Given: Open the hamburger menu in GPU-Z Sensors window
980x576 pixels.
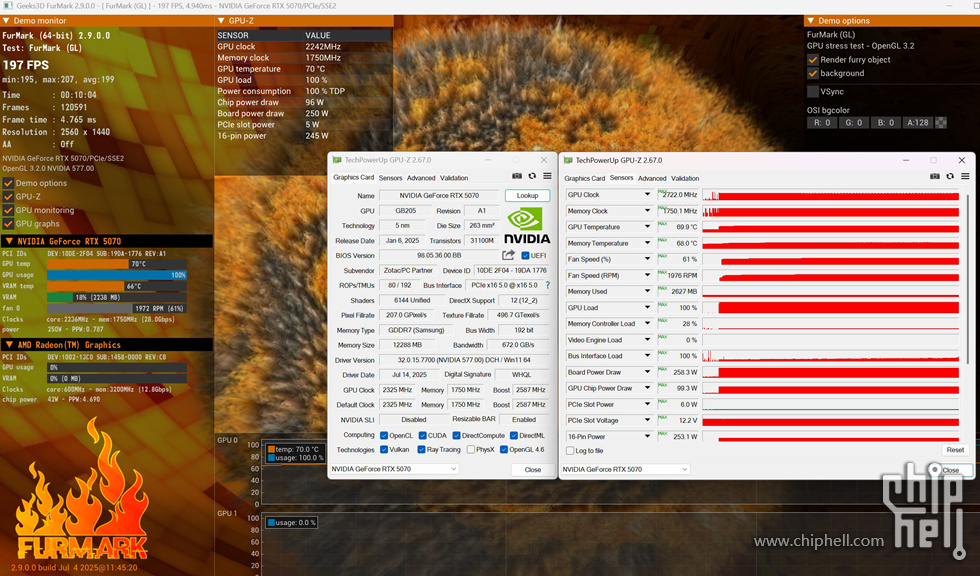Looking at the screenshot, I should coord(965,176).
